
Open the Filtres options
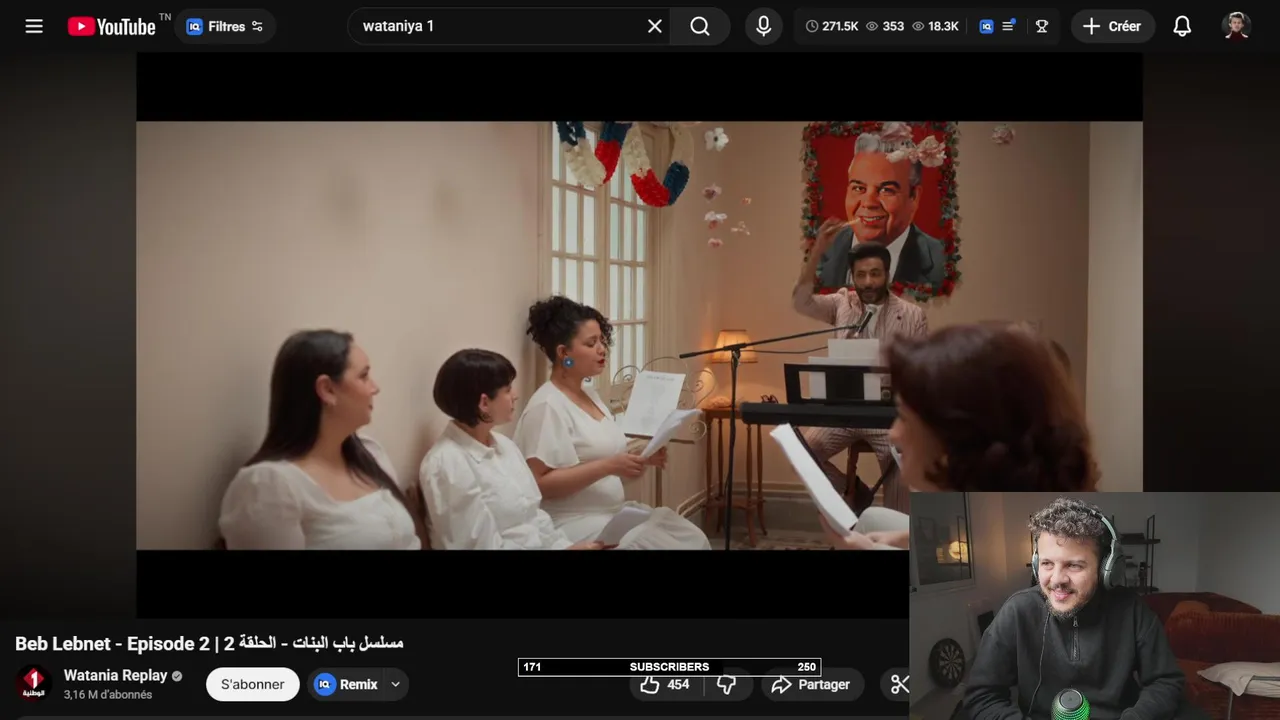(225, 26)
